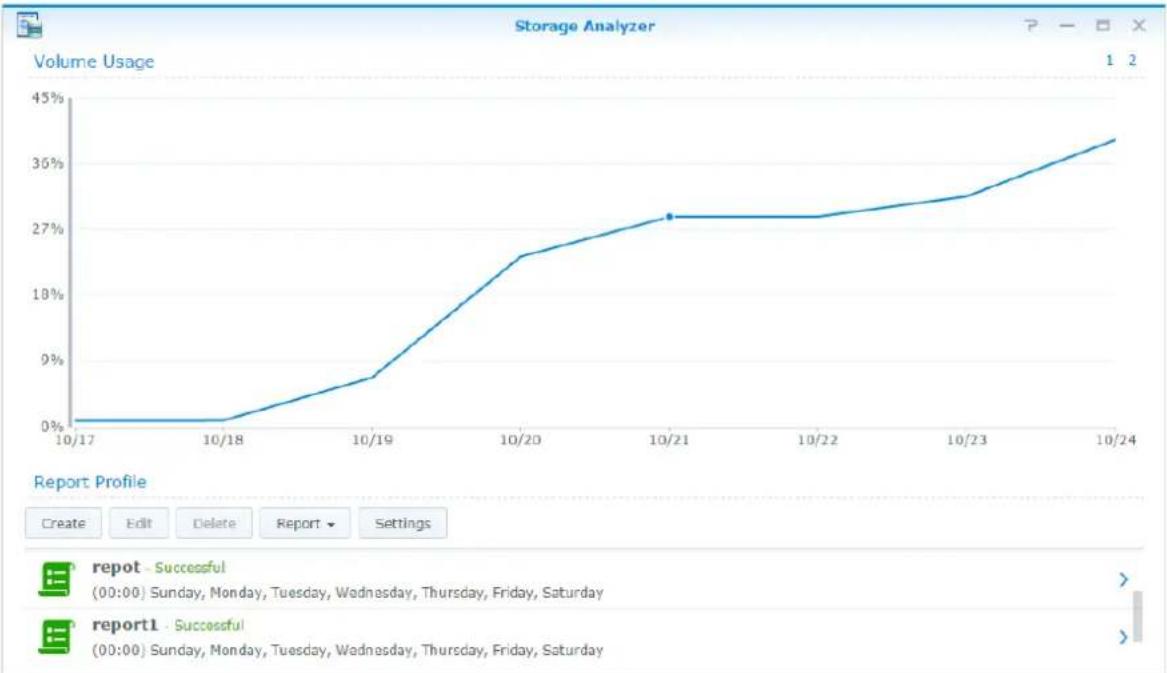
Task: Select the repot profile name
Action: (x=116, y=567)
